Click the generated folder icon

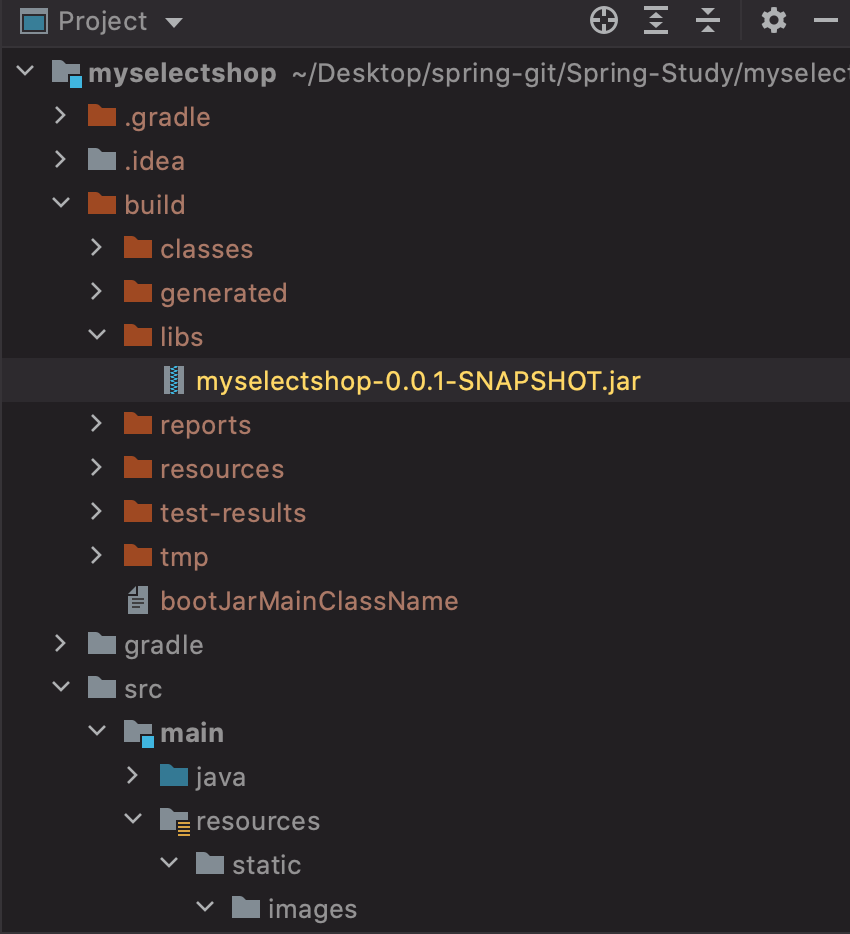138,292
